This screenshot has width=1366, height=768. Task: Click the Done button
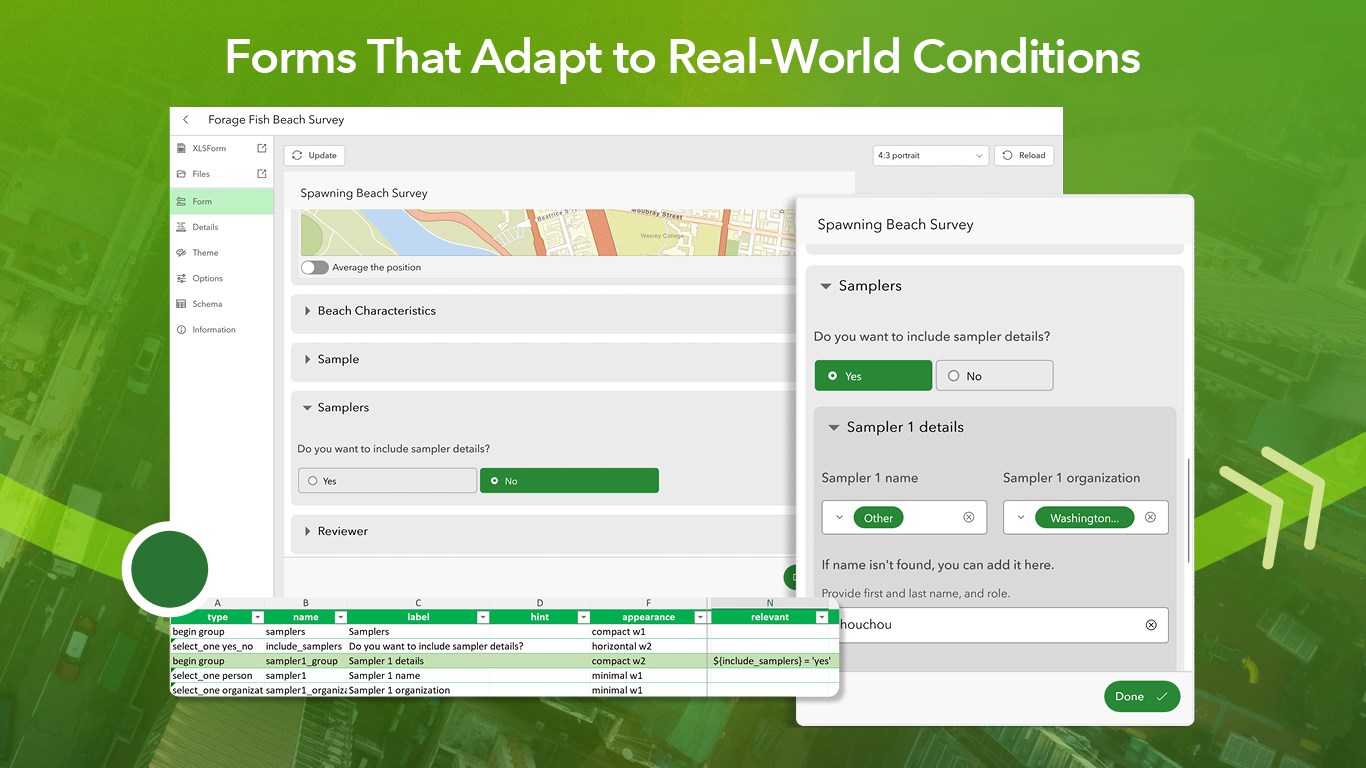(1142, 697)
